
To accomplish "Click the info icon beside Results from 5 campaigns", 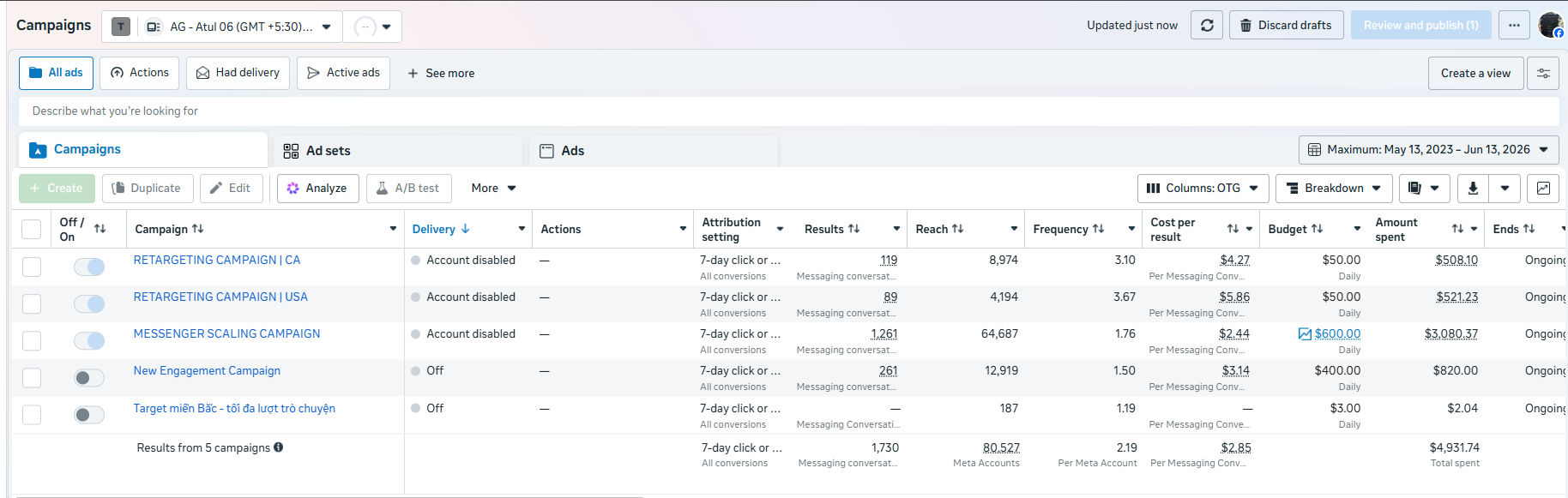I will tap(279, 447).
